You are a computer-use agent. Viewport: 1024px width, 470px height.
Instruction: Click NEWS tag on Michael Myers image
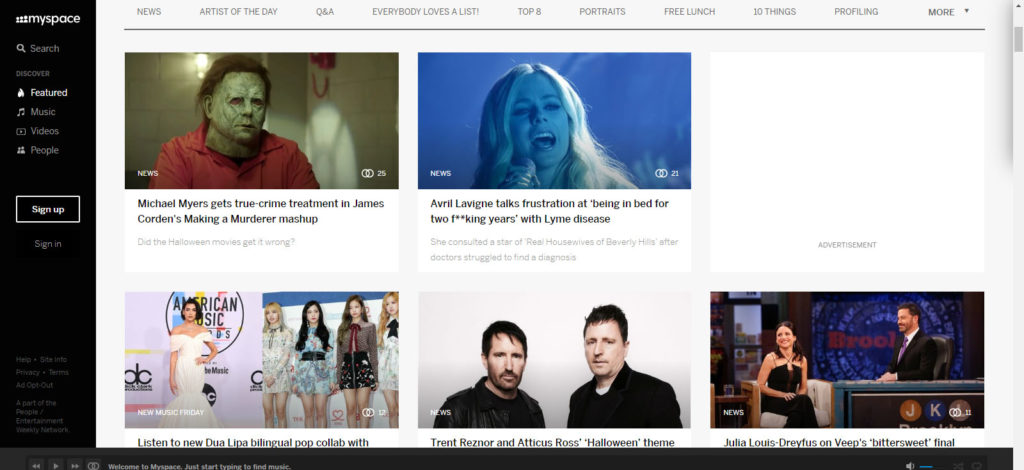point(148,174)
